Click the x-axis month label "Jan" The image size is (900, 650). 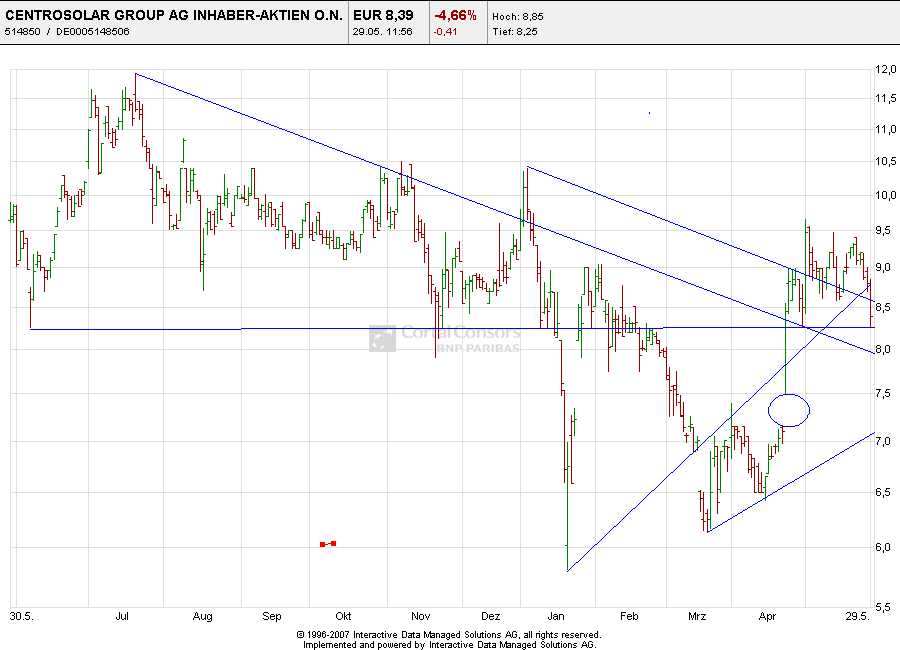pyautogui.click(x=556, y=616)
